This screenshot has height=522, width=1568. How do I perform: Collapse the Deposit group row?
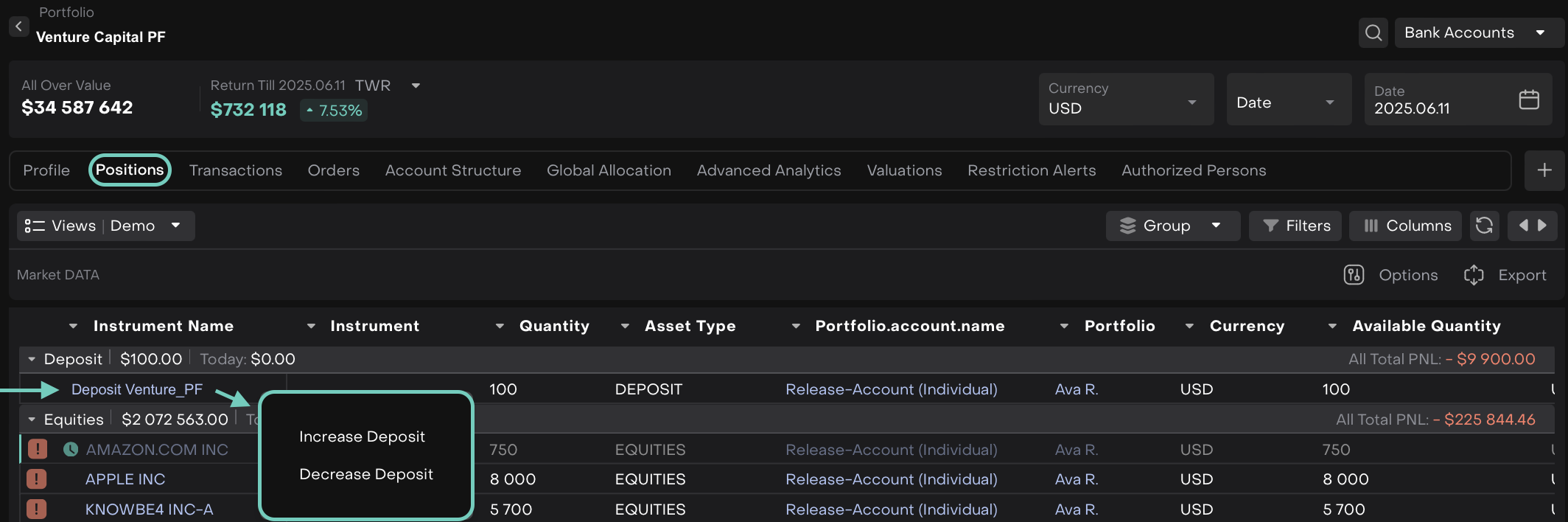point(32,359)
